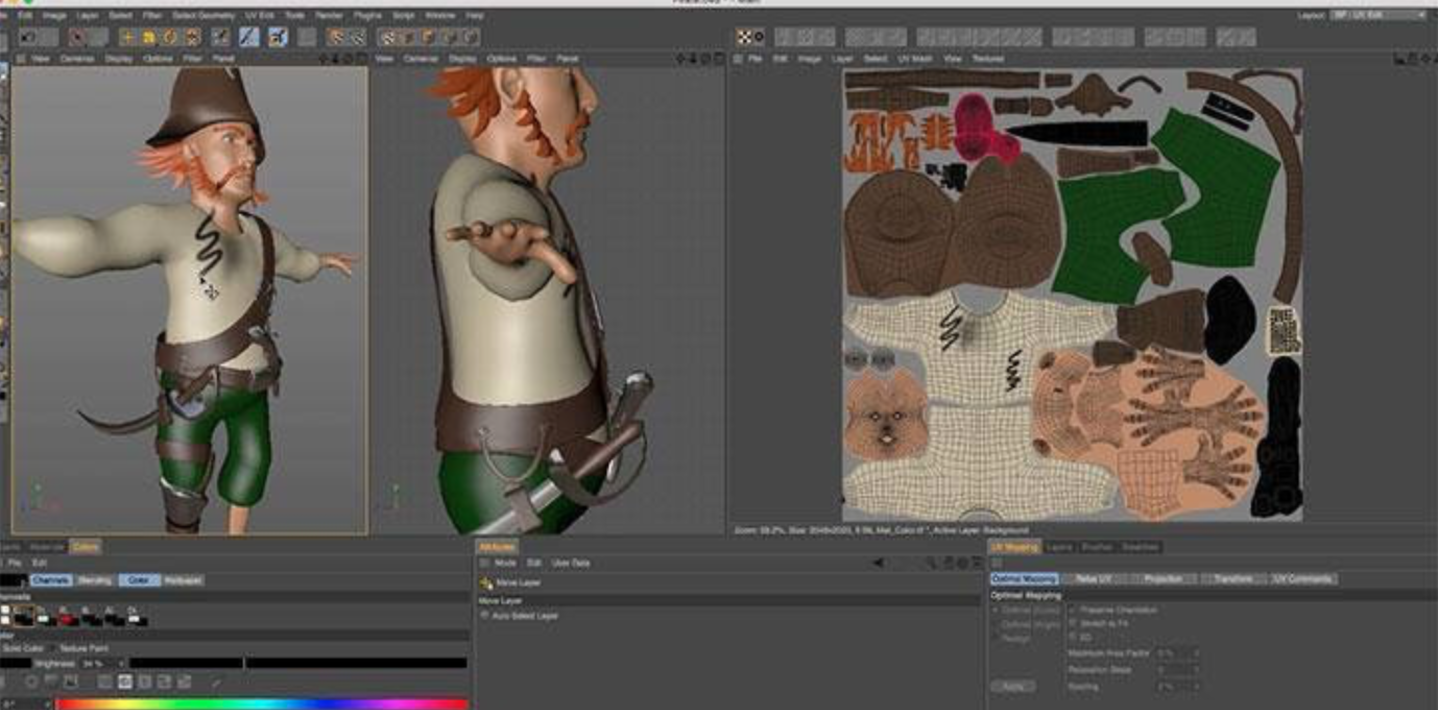
Task: Open UV Mesh menu in texture view
Action: [x=915, y=59]
